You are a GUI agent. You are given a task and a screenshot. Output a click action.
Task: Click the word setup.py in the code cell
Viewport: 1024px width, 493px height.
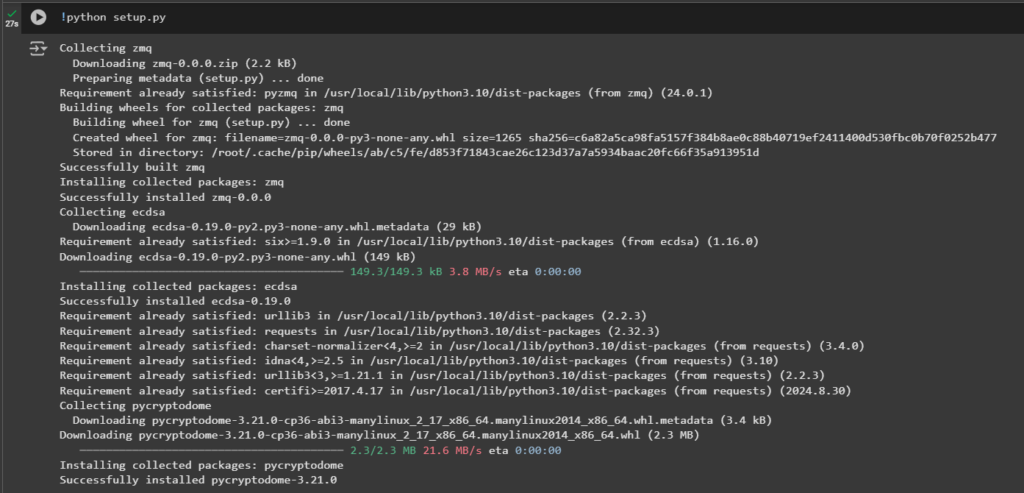(139, 18)
